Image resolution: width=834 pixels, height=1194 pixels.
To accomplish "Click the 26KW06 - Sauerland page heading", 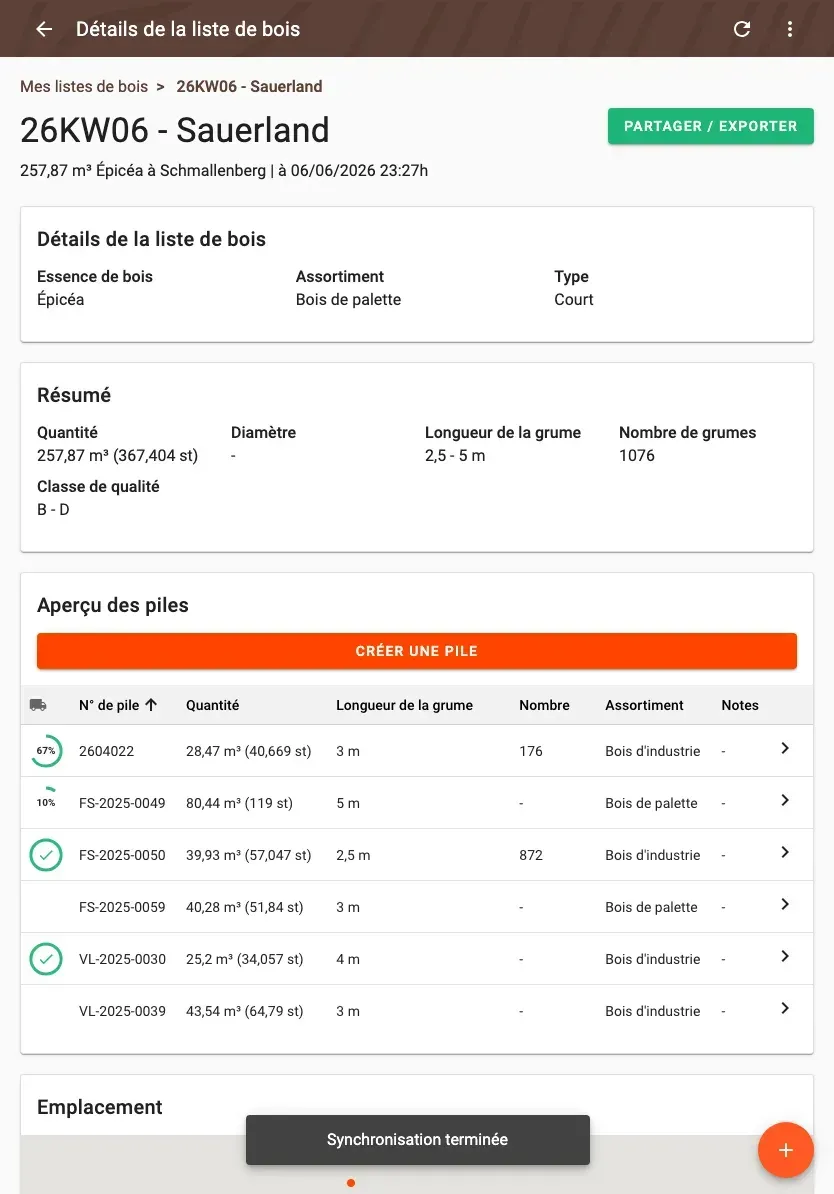I will (174, 130).
